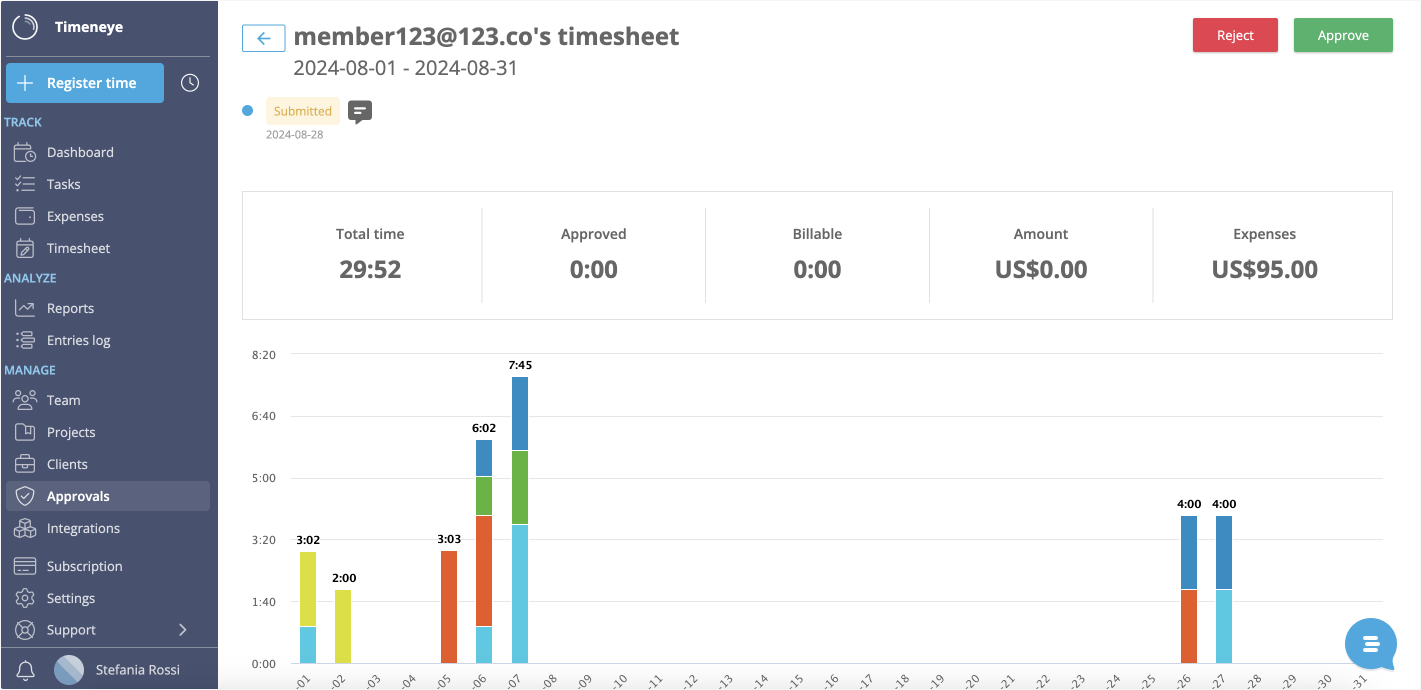Reject member123's timesheet
This screenshot has width=1421, height=690.
[1235, 34]
